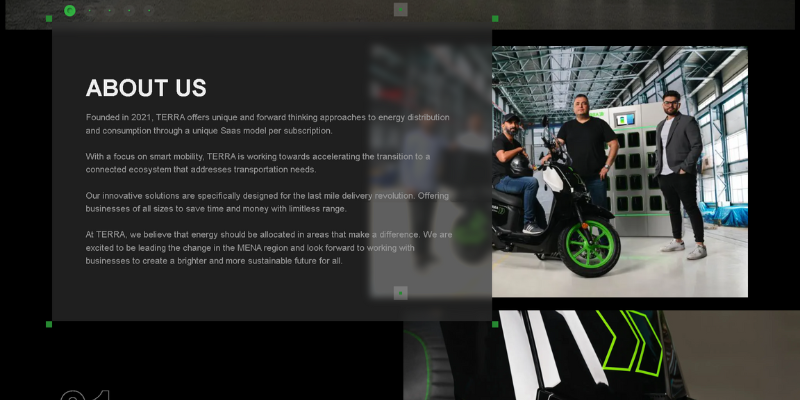Jump to the third slide indicator dot
Image resolution: width=800 pixels, height=400 pixels.
(x=109, y=10)
